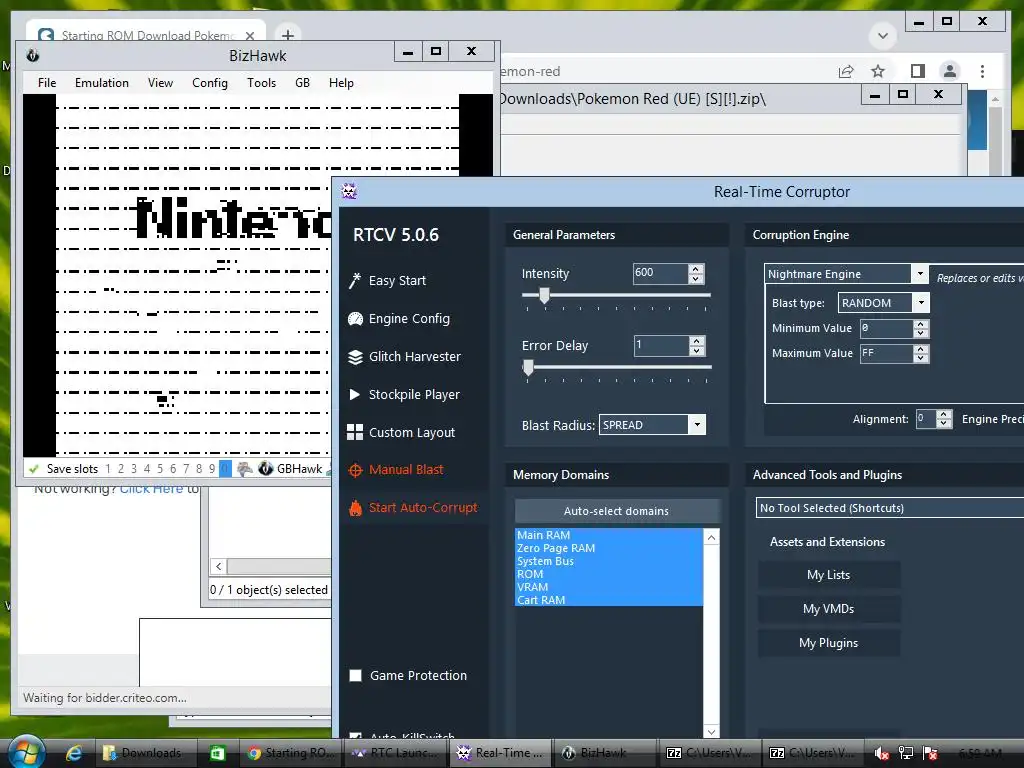This screenshot has height=768, width=1024.
Task: Open No Tool Selected (Shortcuts) dropdown
Action: click(889, 507)
